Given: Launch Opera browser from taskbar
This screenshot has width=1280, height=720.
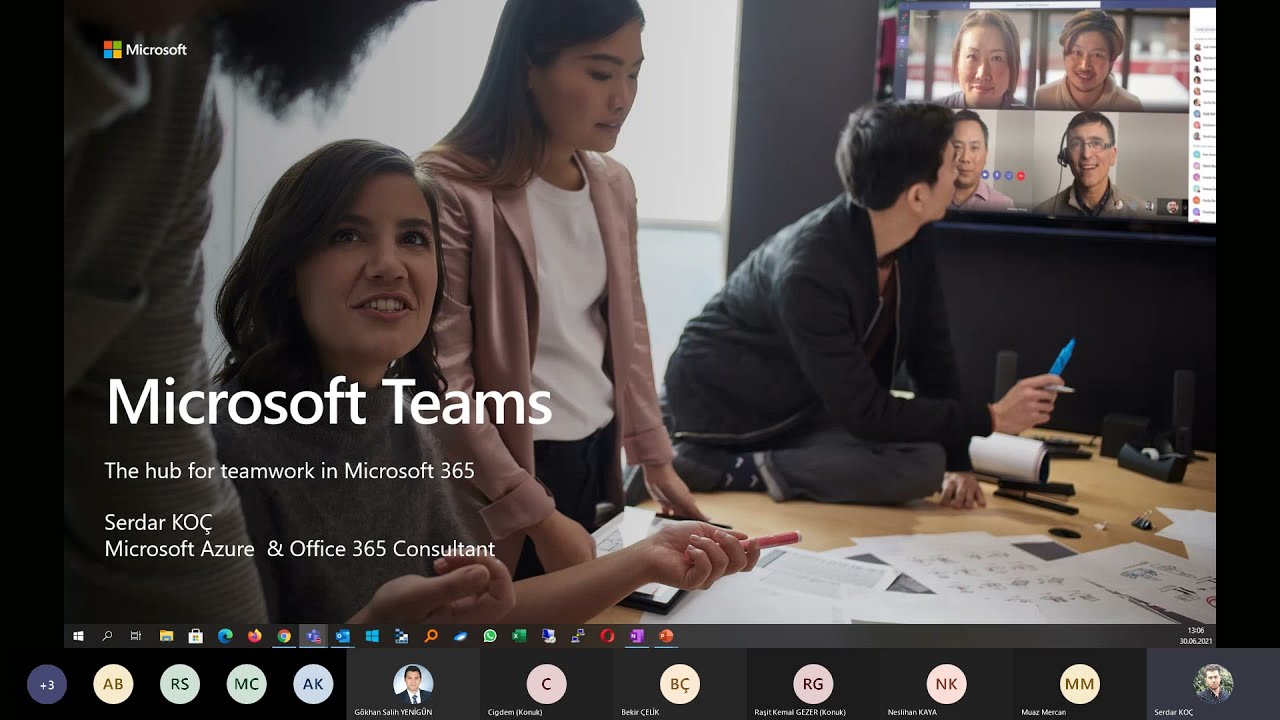Looking at the screenshot, I should click(x=607, y=635).
